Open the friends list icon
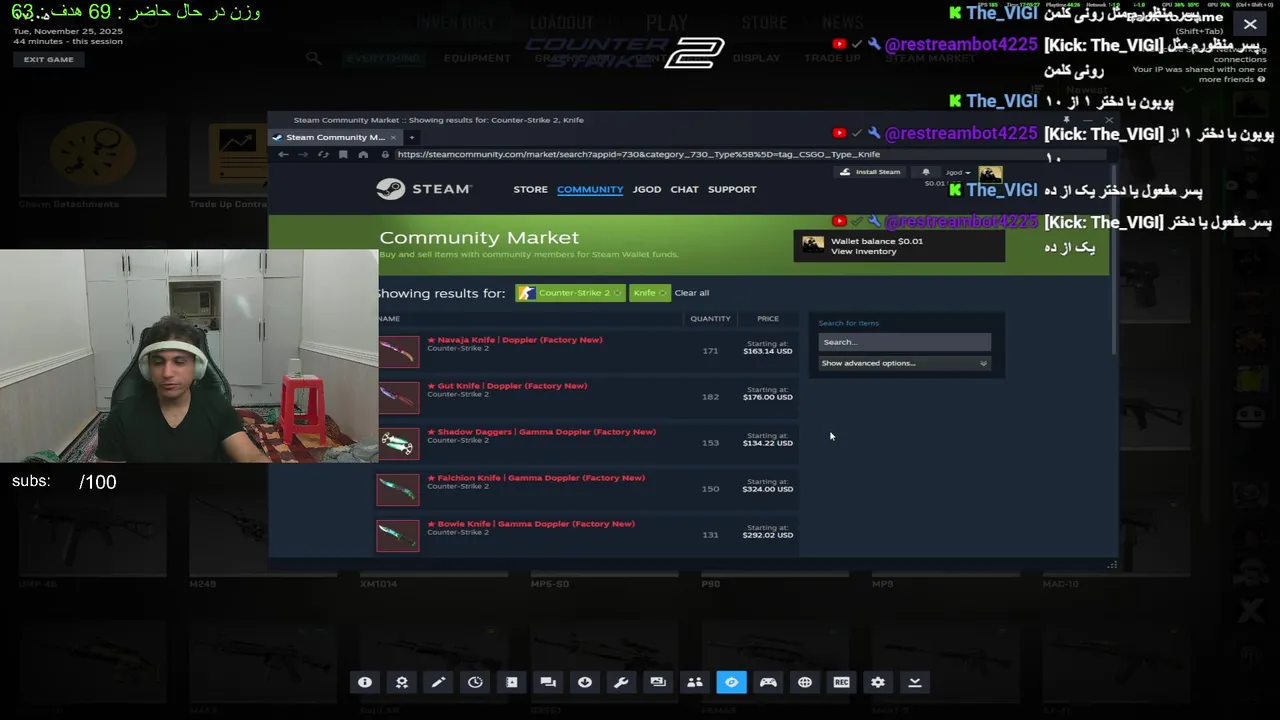Viewport: 1280px width, 720px height. tap(695, 682)
